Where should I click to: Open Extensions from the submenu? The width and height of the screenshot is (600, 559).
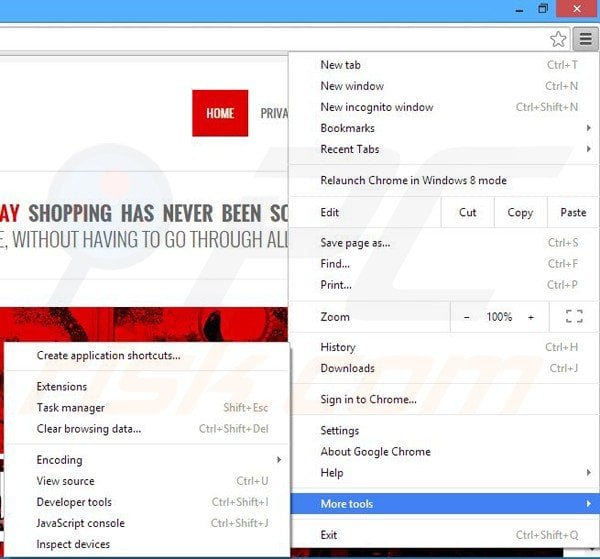147,386
